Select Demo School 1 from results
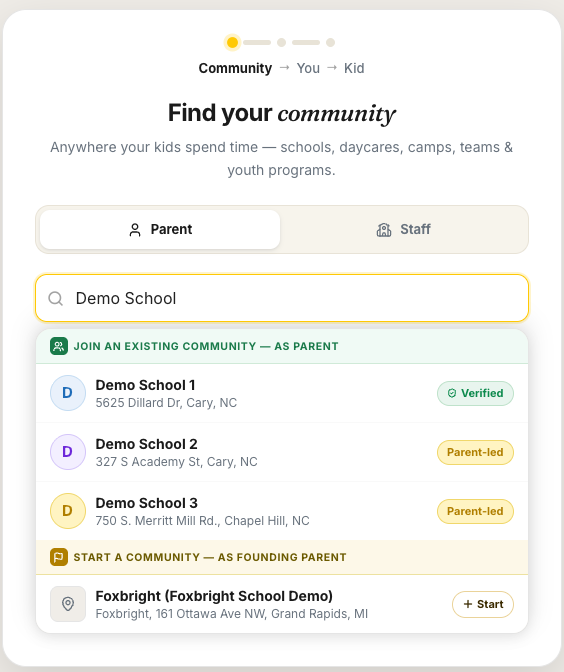The height and width of the screenshot is (672, 564). click(282, 393)
